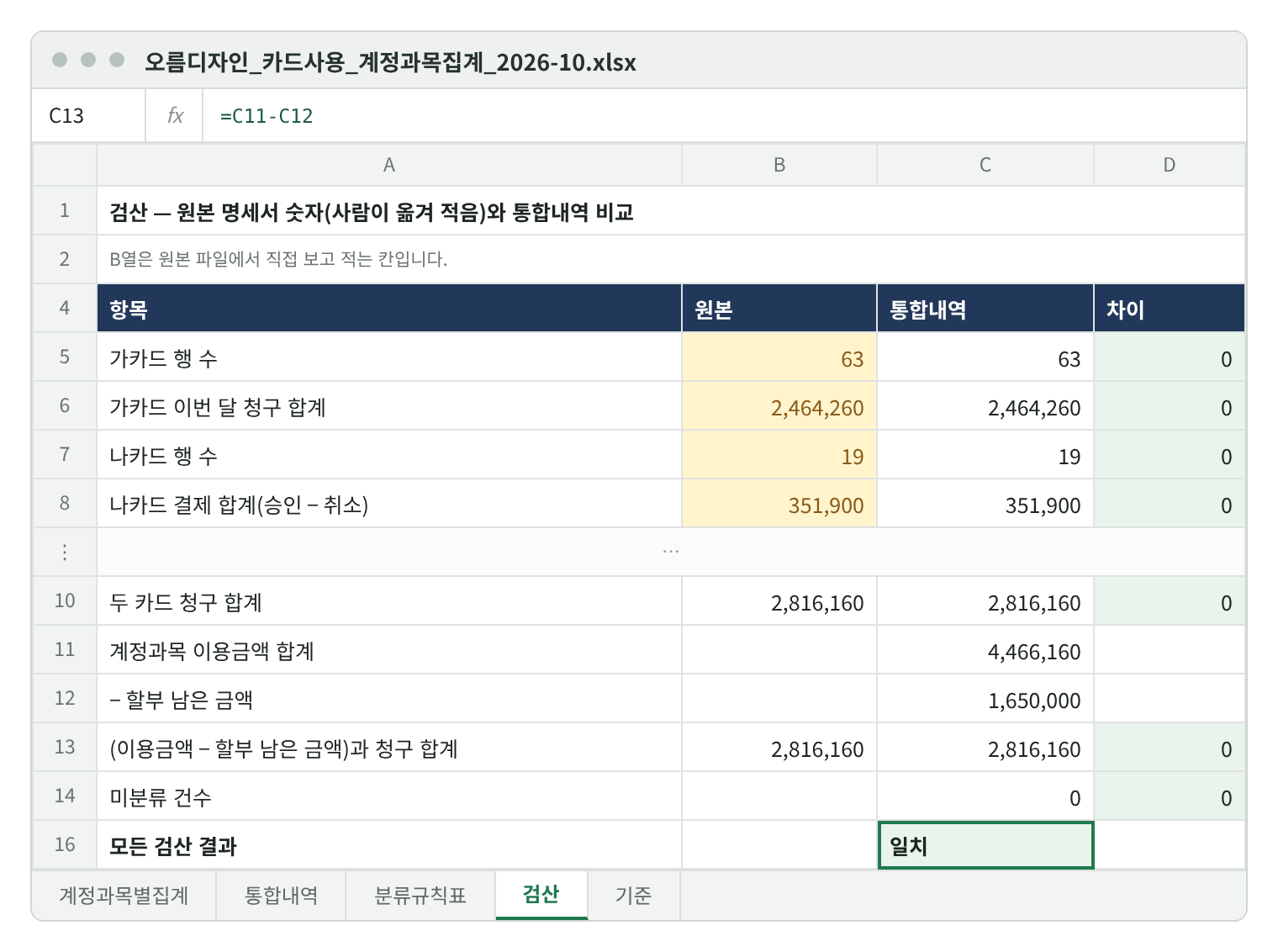Click the fx function icon
This screenshot has width=1278, height=952.
[x=175, y=116]
